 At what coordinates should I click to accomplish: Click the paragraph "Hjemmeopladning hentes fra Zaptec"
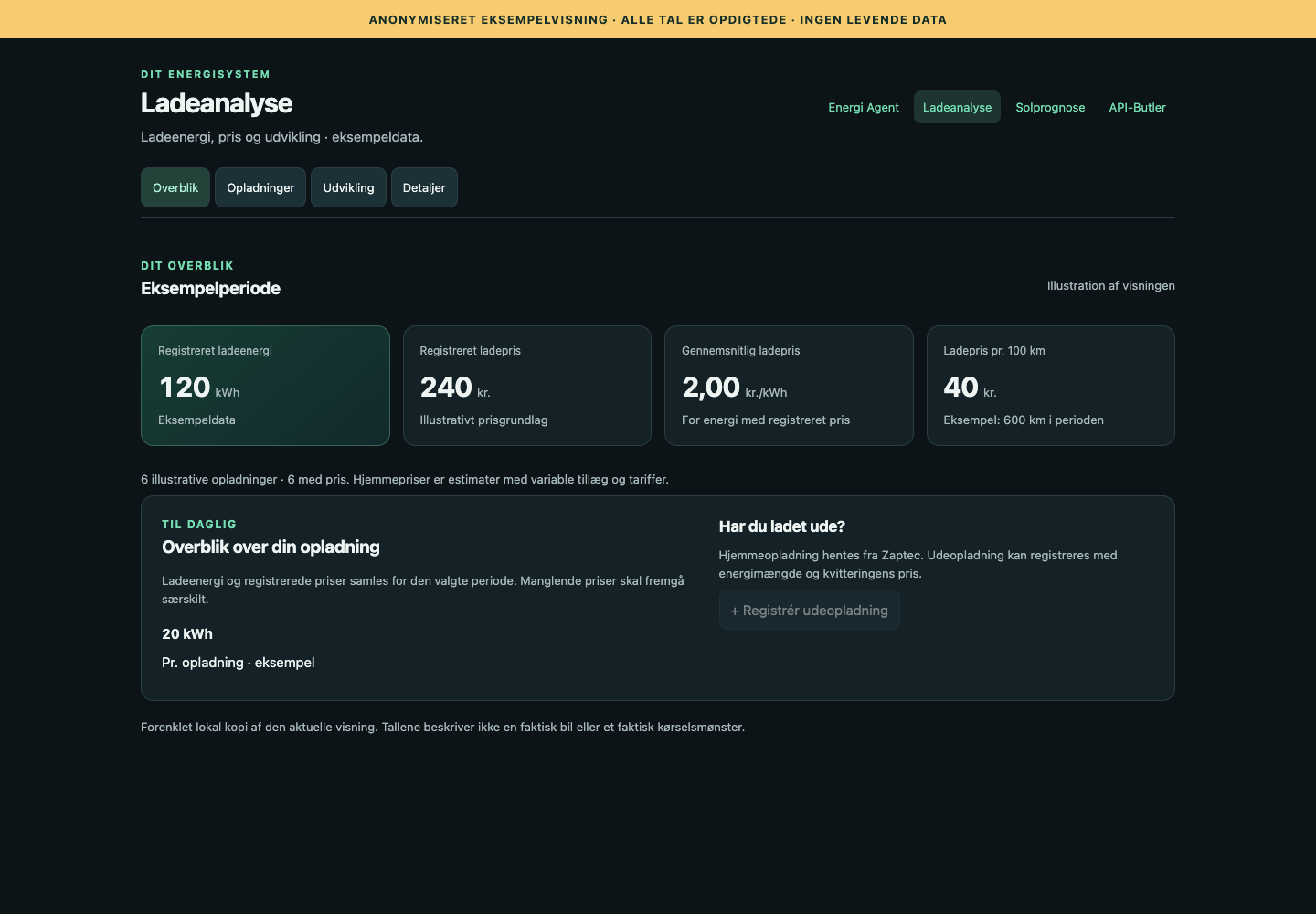pos(918,565)
